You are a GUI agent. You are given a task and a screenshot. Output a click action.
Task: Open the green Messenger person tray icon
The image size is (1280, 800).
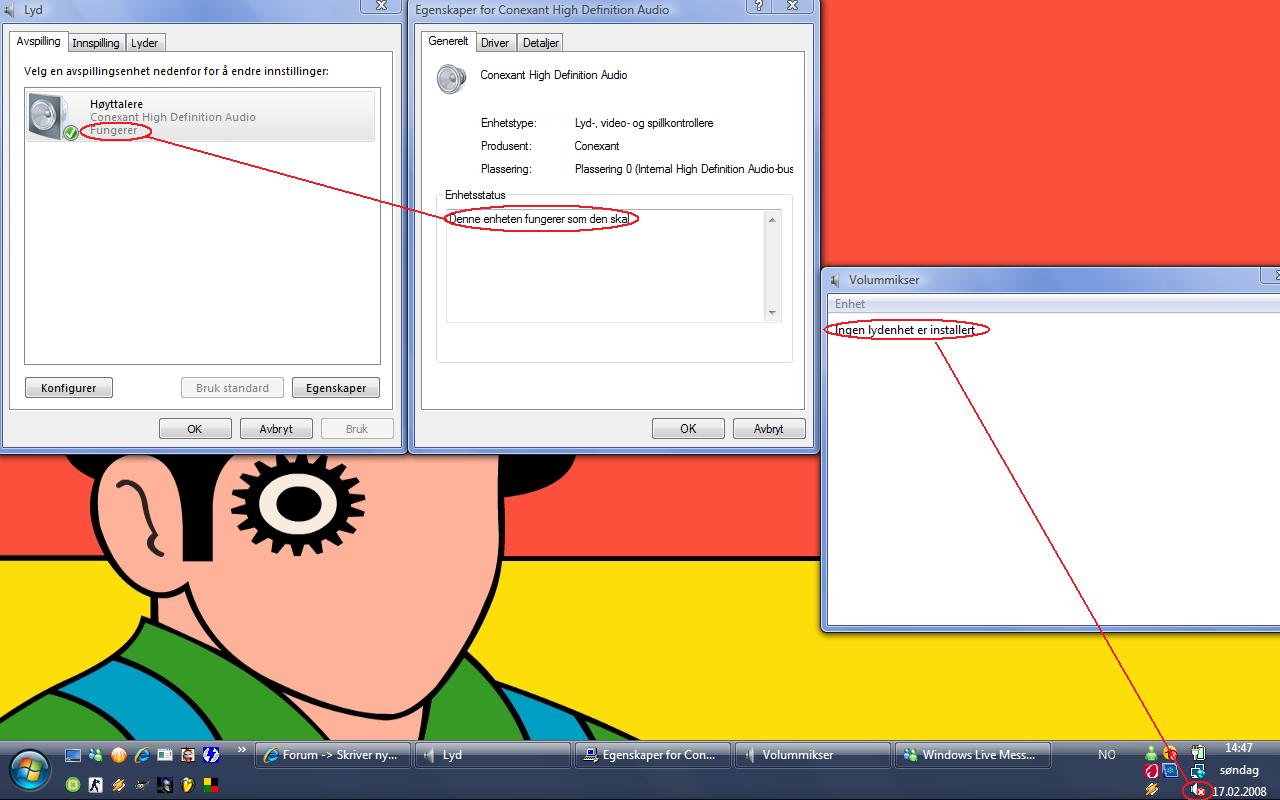(x=1151, y=754)
